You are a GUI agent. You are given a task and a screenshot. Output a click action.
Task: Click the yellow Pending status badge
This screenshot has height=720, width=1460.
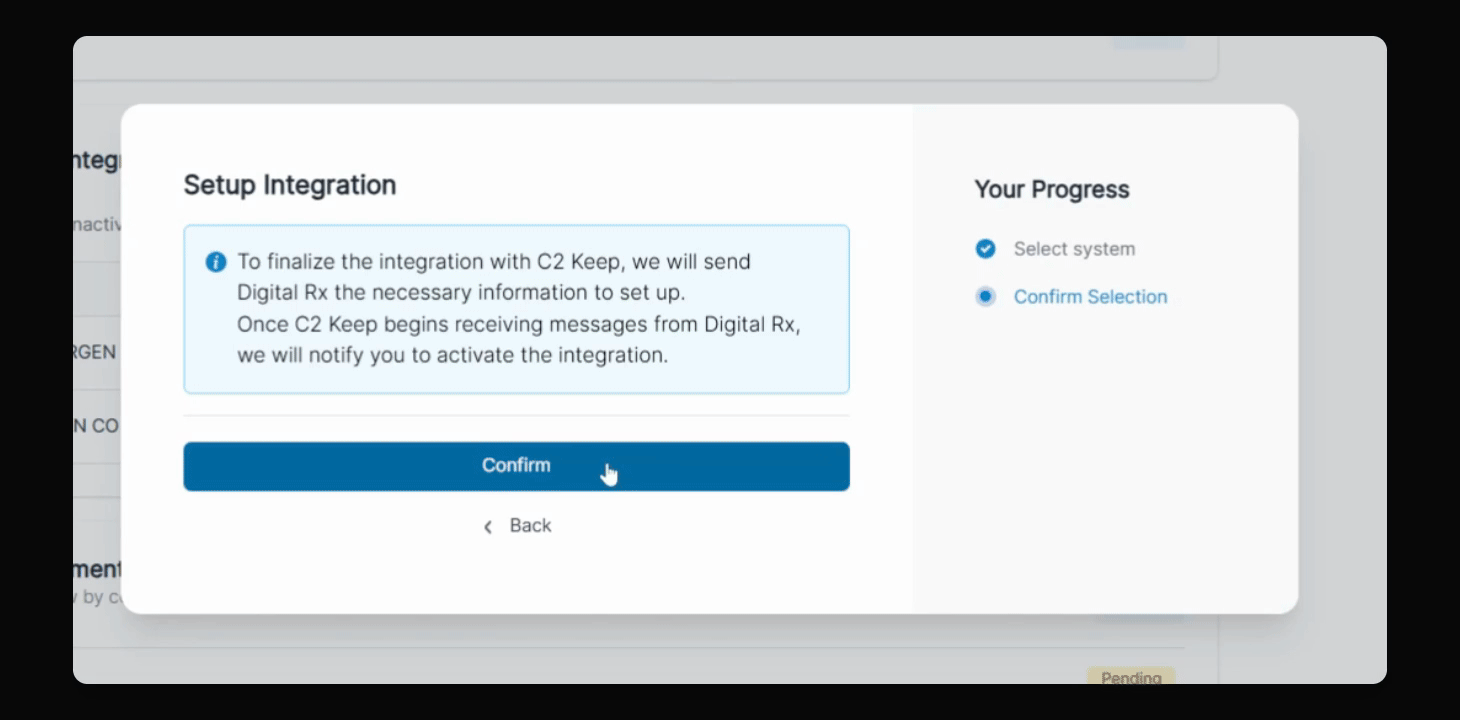(x=1130, y=677)
